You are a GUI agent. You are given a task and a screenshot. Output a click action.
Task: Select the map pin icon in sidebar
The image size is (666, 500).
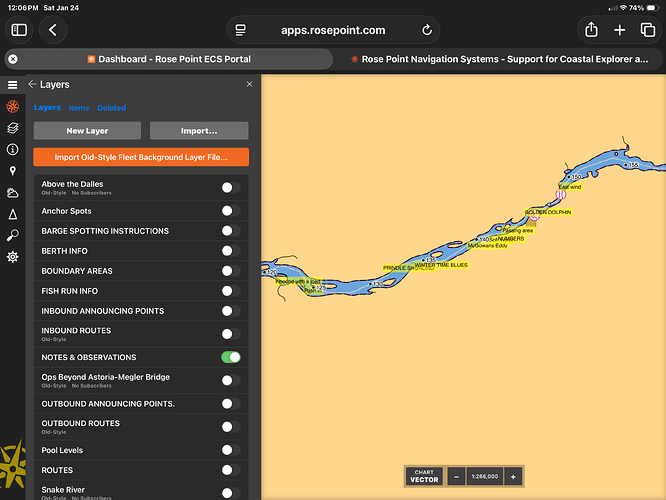coord(12,171)
